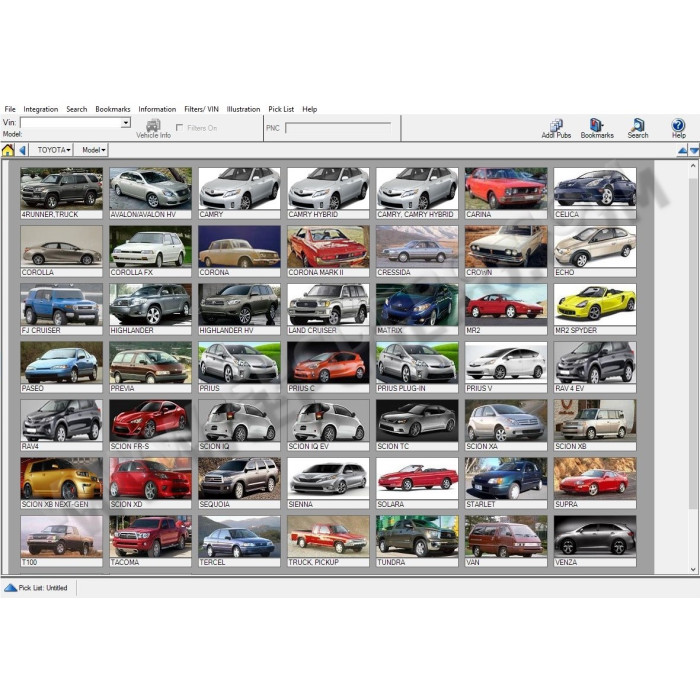The height and width of the screenshot is (700, 700).
Task: Select the SUPRA thumbnail
Action: pyautogui.click(x=595, y=483)
